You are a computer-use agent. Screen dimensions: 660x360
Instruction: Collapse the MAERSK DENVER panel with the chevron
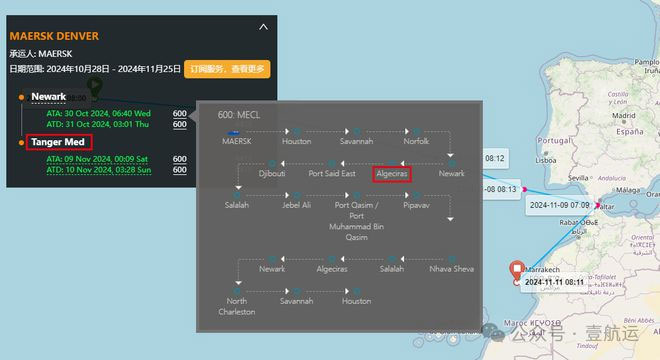(263, 27)
